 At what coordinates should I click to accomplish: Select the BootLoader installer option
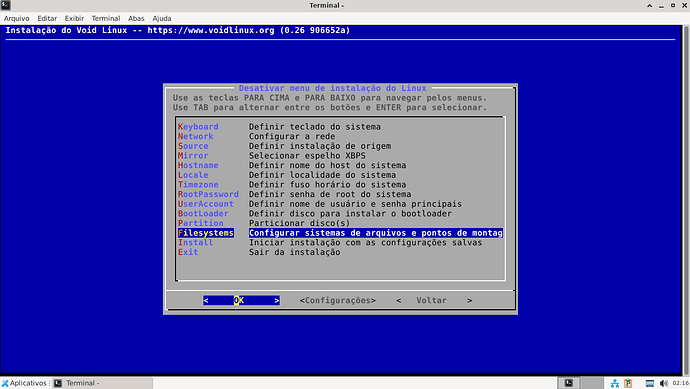(x=203, y=214)
